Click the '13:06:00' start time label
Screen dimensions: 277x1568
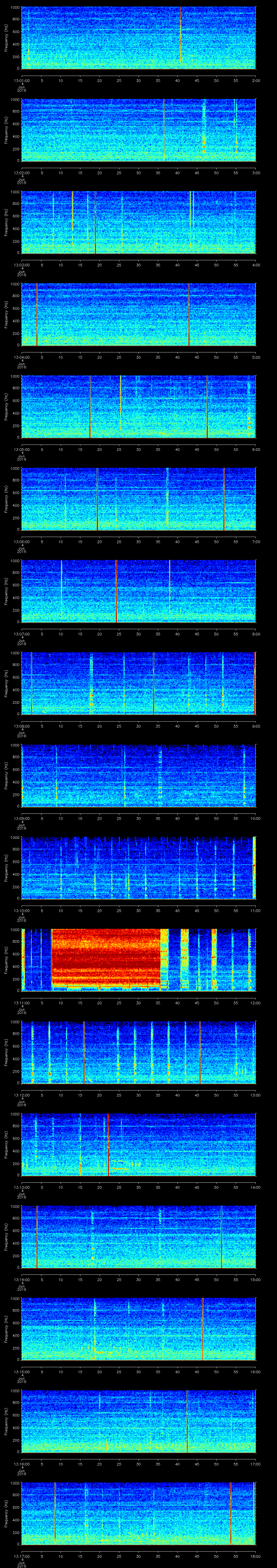point(22,542)
